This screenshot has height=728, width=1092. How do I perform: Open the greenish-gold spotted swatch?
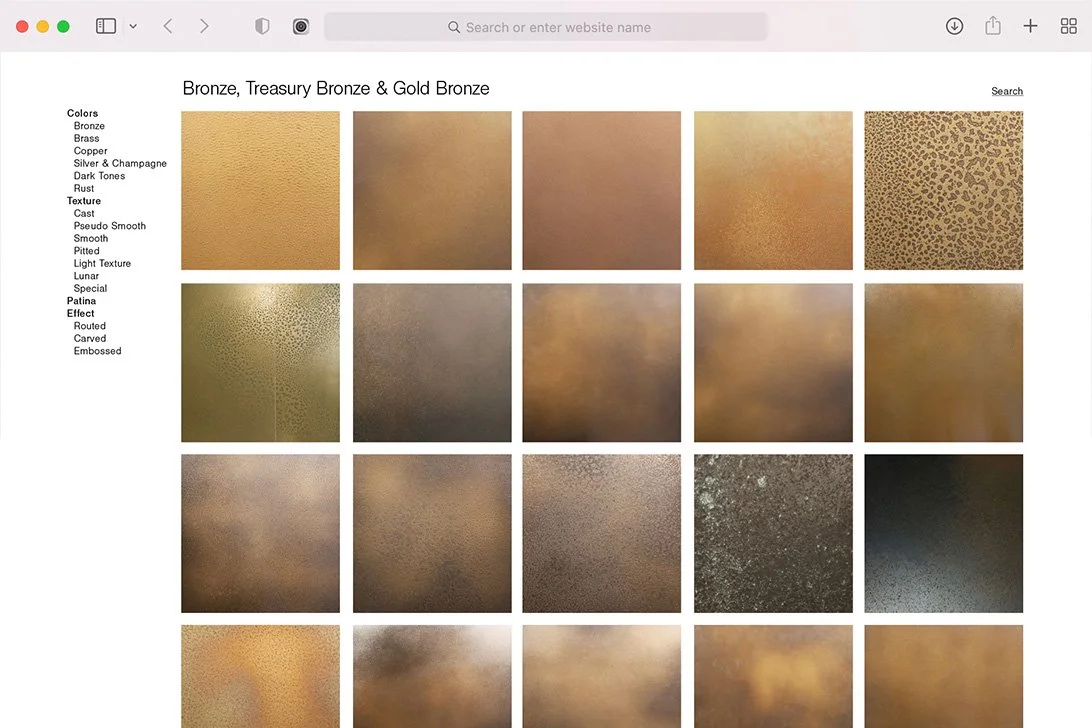point(260,362)
